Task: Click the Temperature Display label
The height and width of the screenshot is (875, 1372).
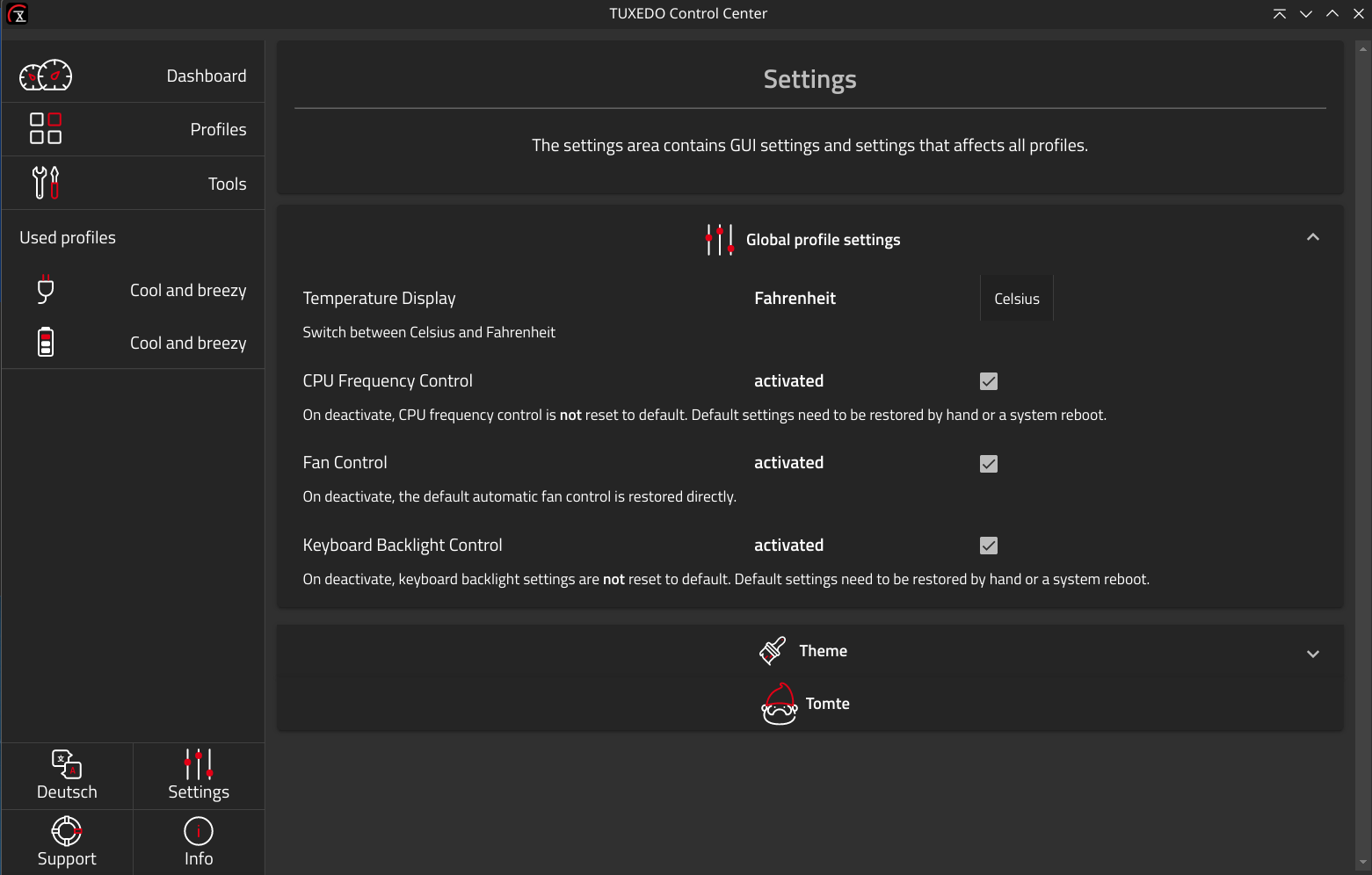Action: [379, 299]
